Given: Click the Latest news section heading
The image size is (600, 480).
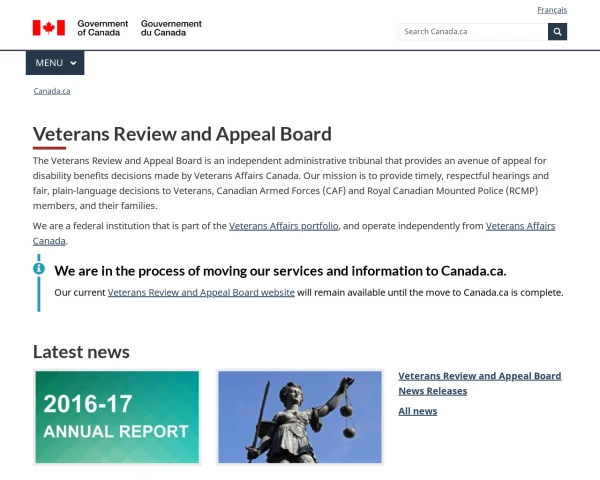Looking at the screenshot, I should coord(81,352).
